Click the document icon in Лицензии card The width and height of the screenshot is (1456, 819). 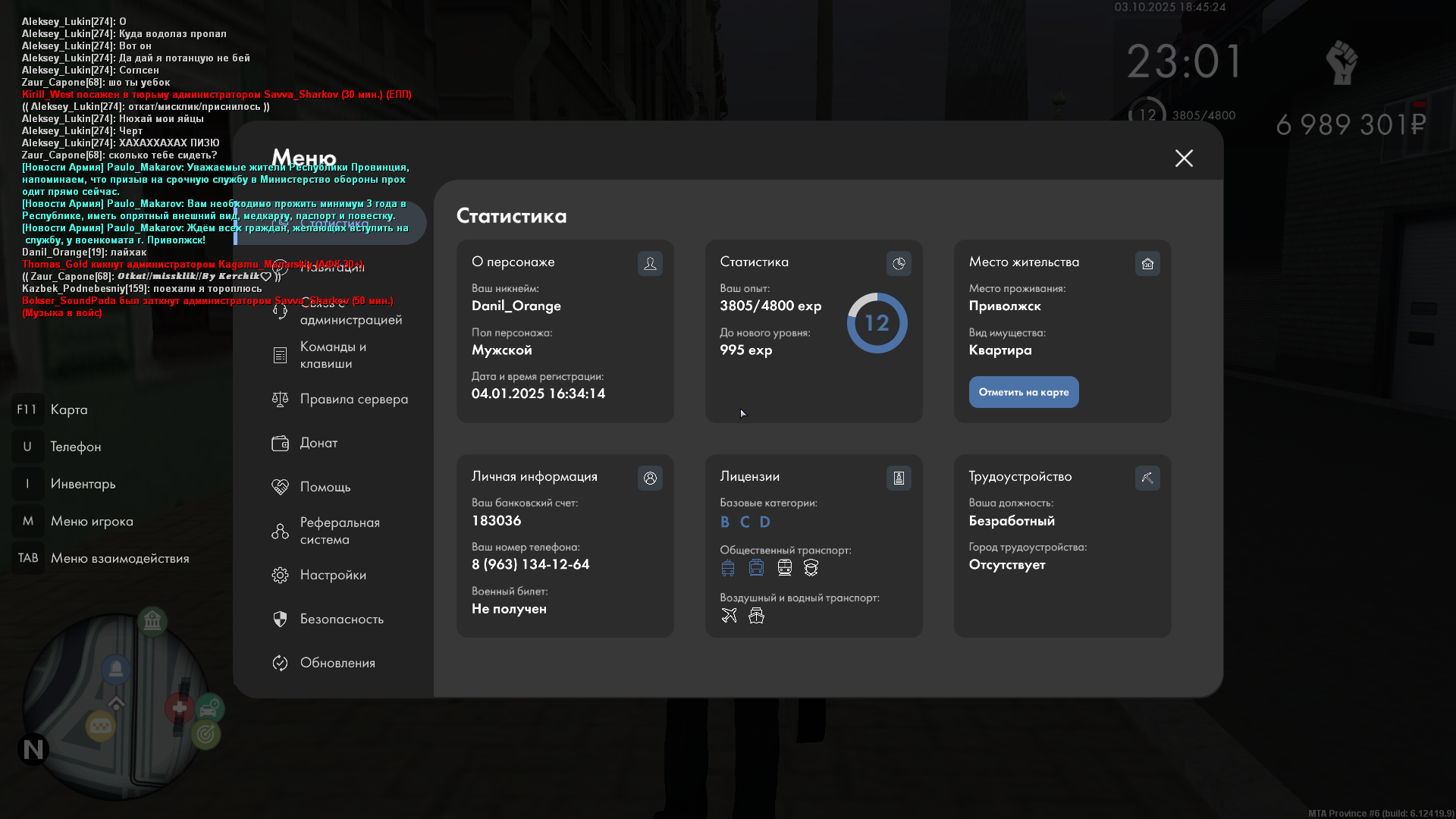click(899, 478)
